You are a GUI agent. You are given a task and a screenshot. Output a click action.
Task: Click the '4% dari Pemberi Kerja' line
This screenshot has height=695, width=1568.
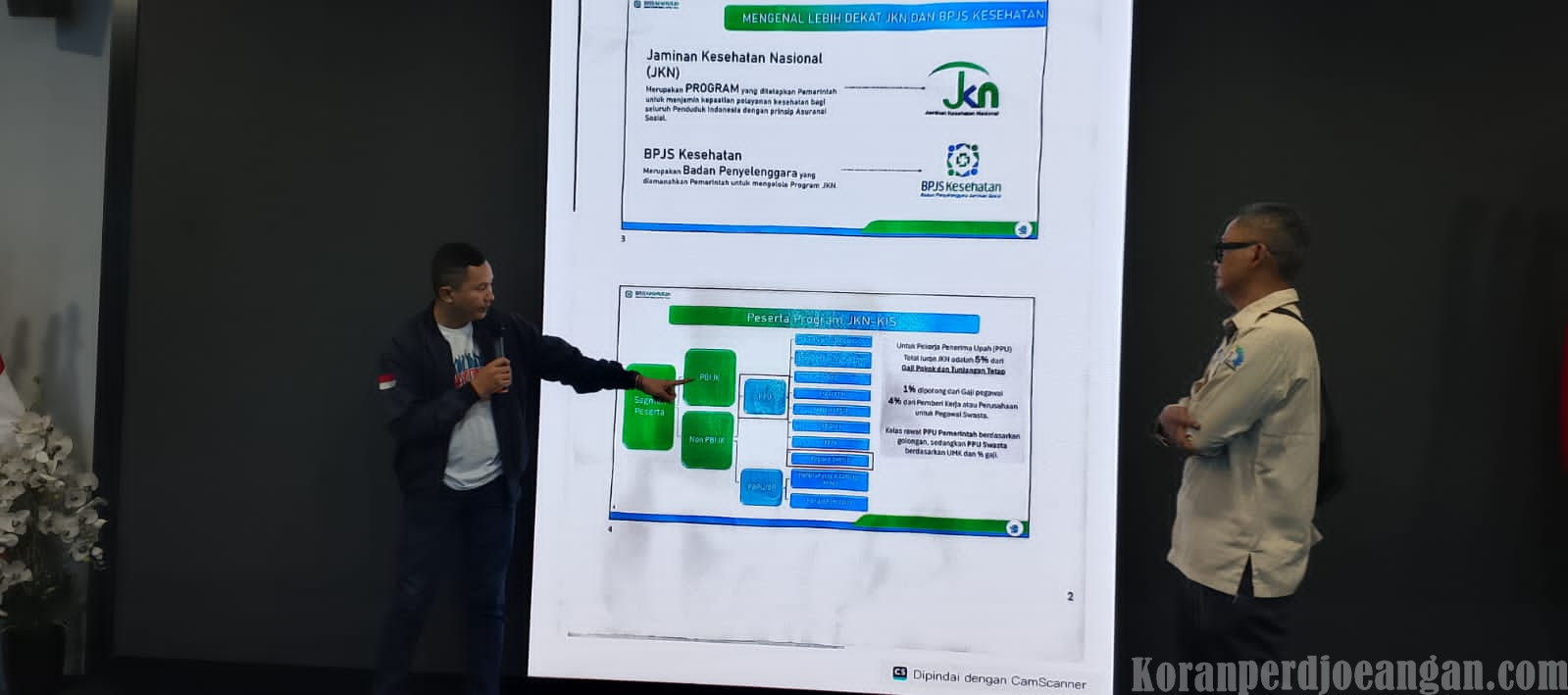click(952, 403)
